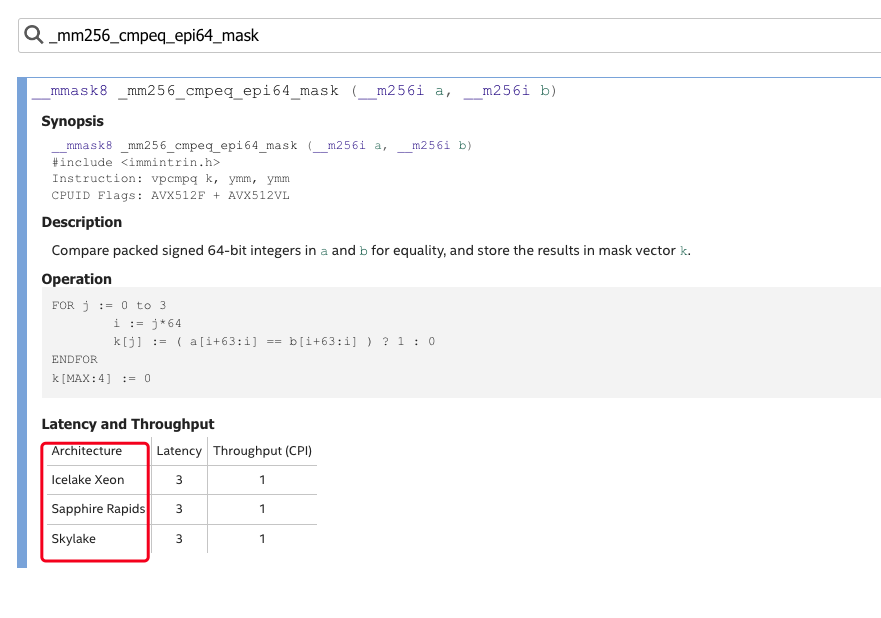Click the vpcmpq instruction line
This screenshot has width=881, height=618.
(x=171, y=179)
